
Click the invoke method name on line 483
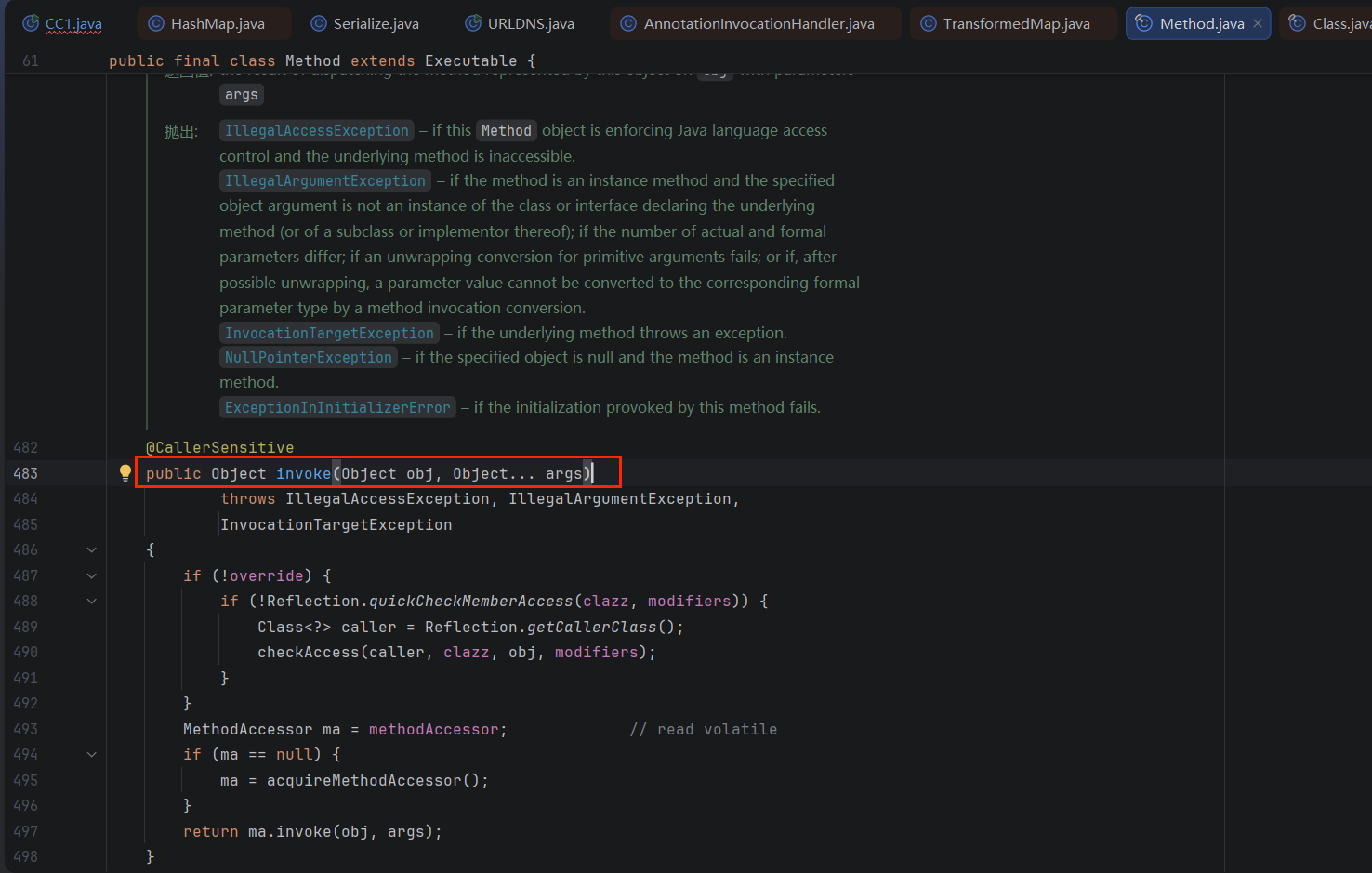tap(303, 474)
